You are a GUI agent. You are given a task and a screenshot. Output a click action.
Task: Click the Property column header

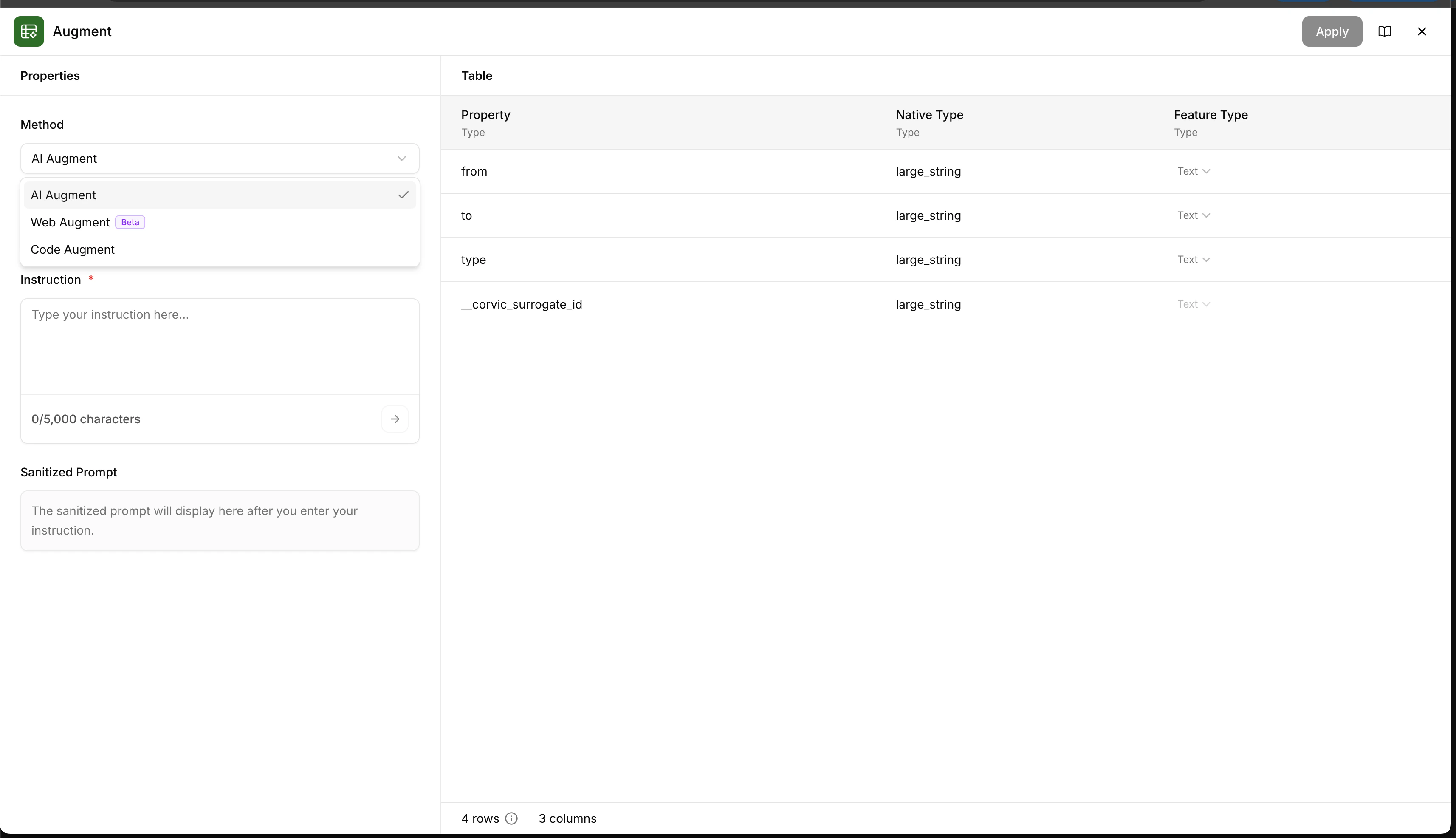485,115
